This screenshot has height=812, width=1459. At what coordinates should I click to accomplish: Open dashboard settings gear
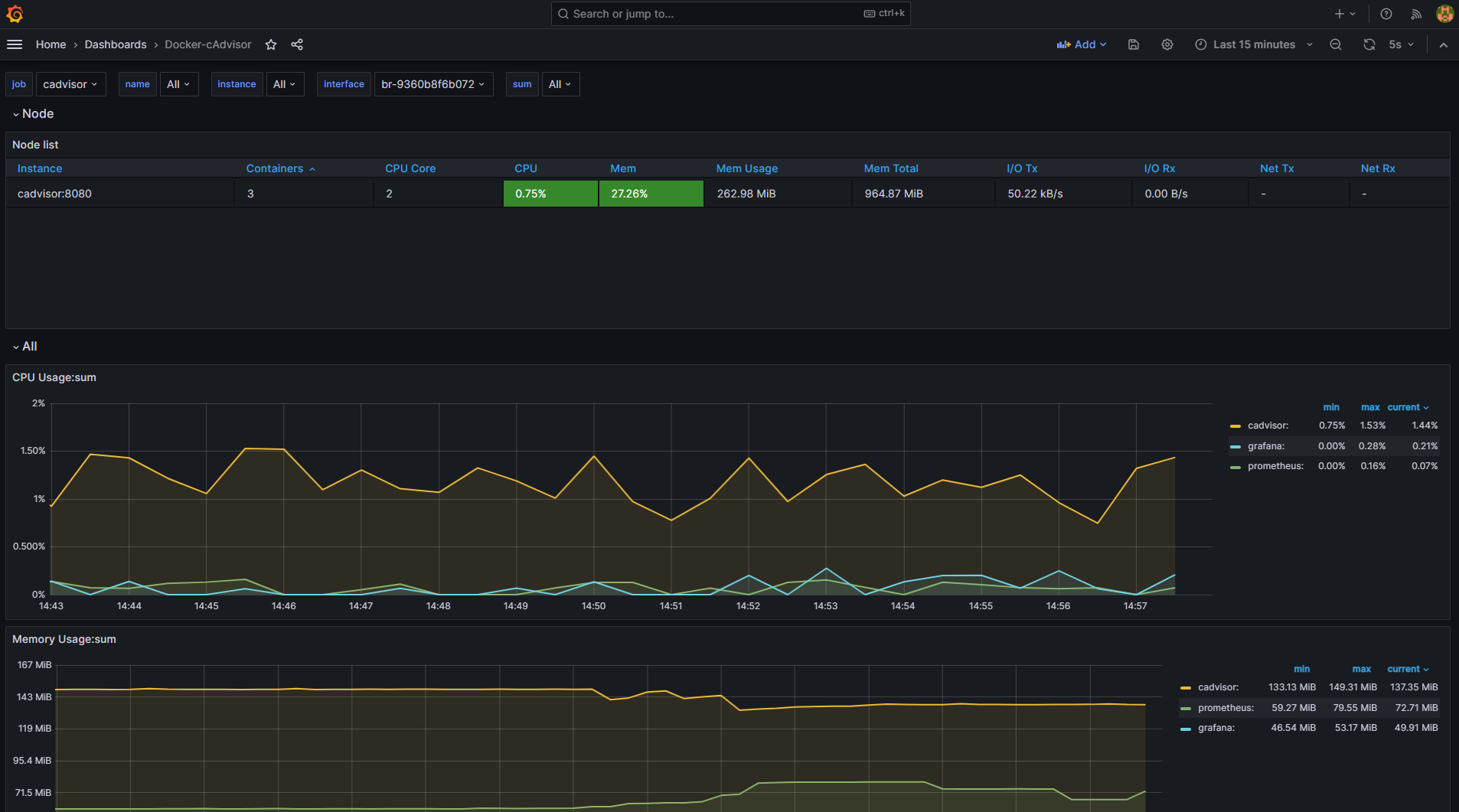coord(1167,44)
